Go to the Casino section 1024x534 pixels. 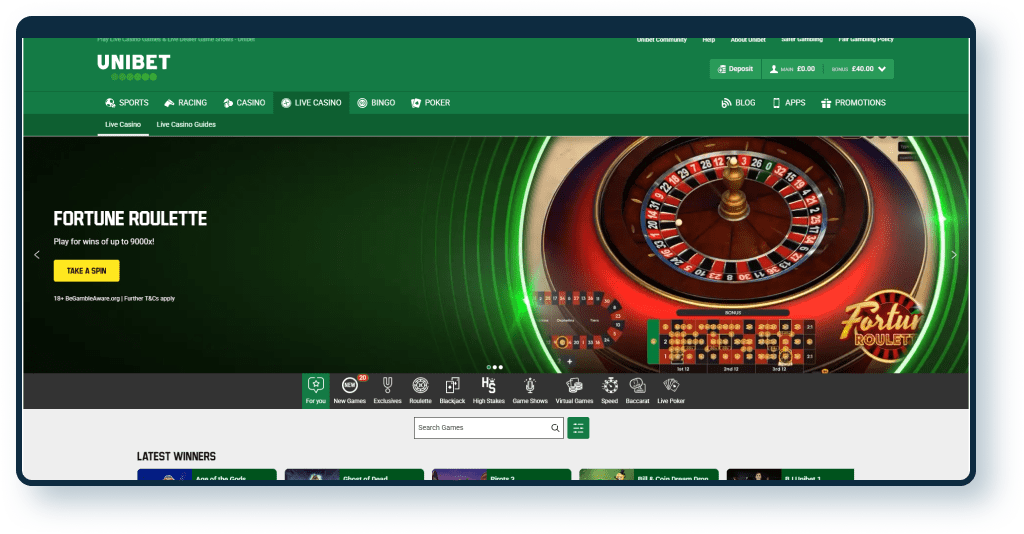[244, 103]
